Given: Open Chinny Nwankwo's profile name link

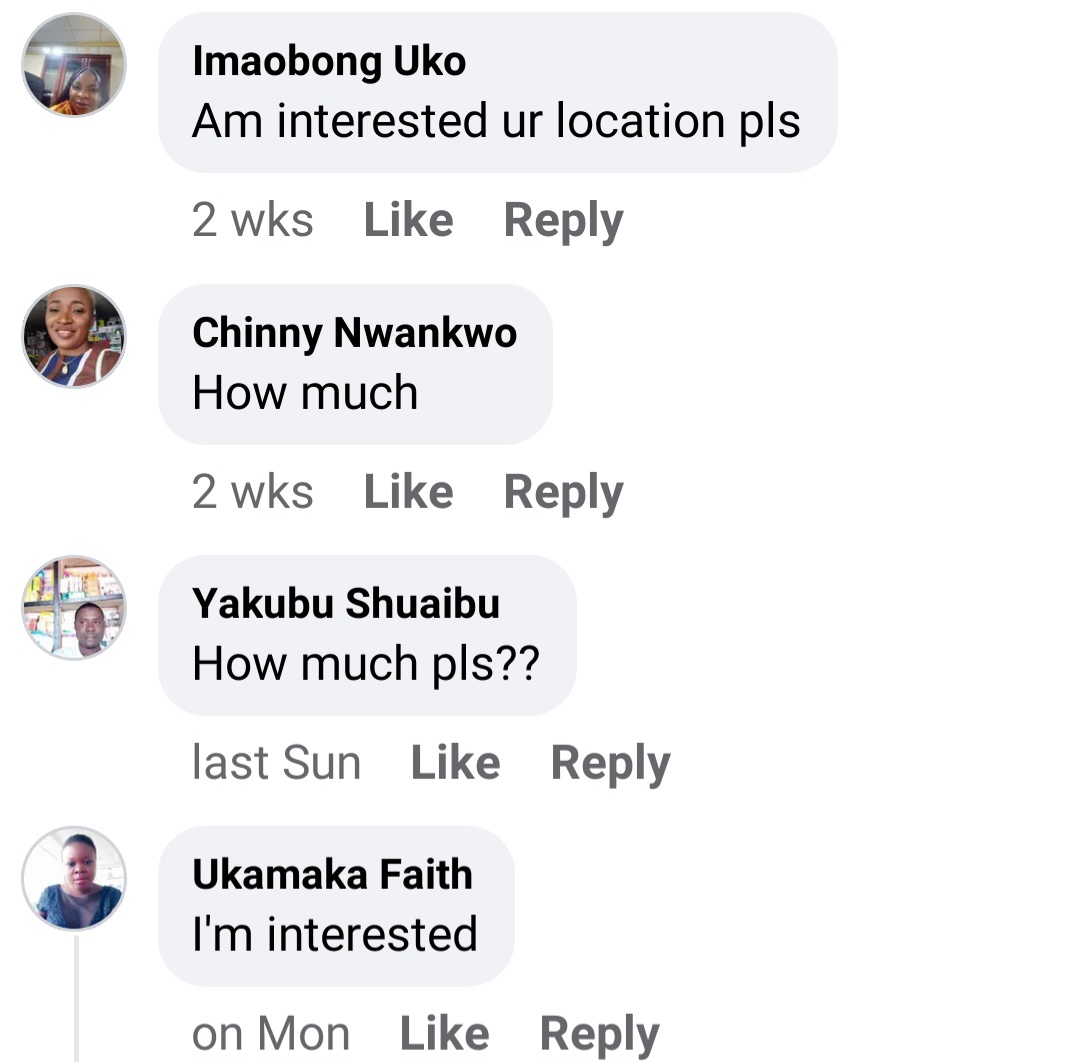Looking at the screenshot, I should point(354,333).
